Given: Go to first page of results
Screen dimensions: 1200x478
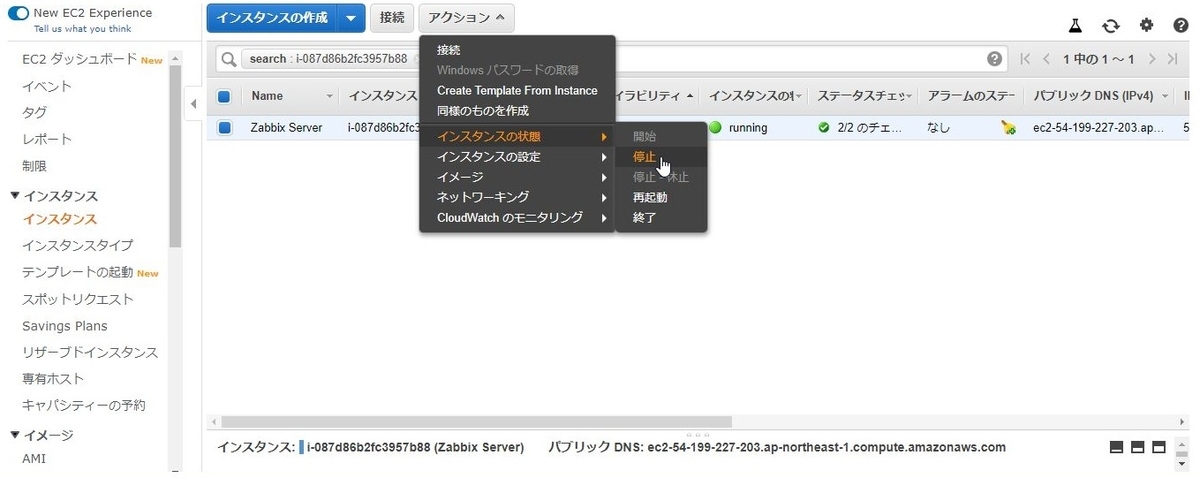Looking at the screenshot, I should (x=1025, y=59).
